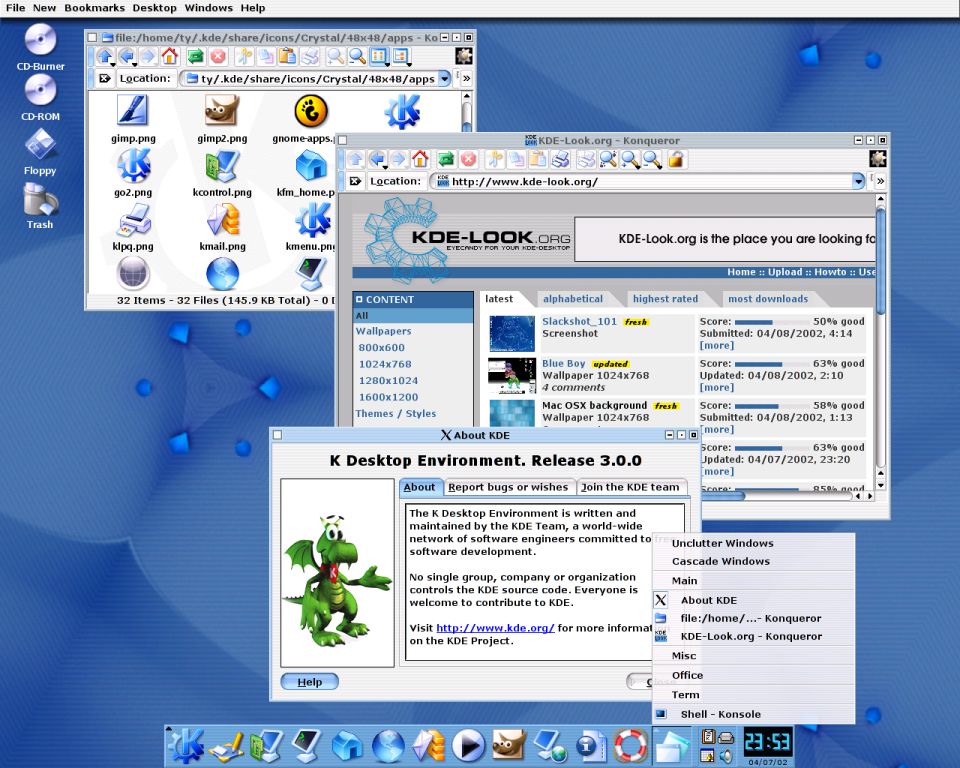Open Up-directory dropdown arrow in file manager
960x768 pixels.
[113, 63]
